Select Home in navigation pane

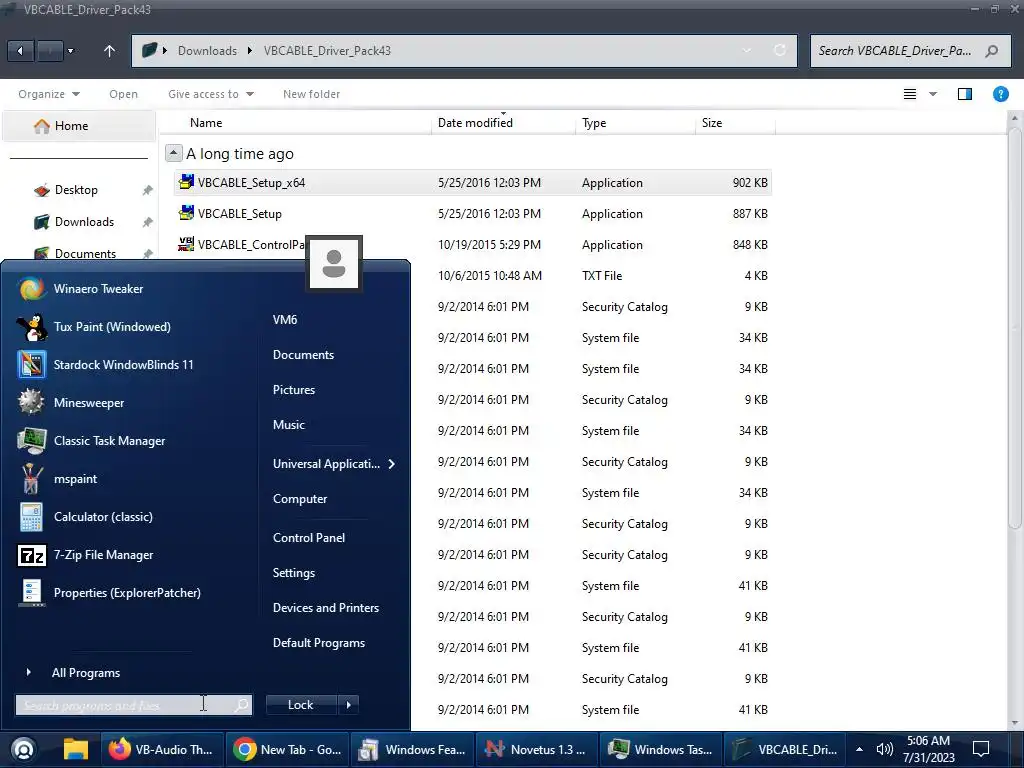pyautogui.click(x=78, y=126)
